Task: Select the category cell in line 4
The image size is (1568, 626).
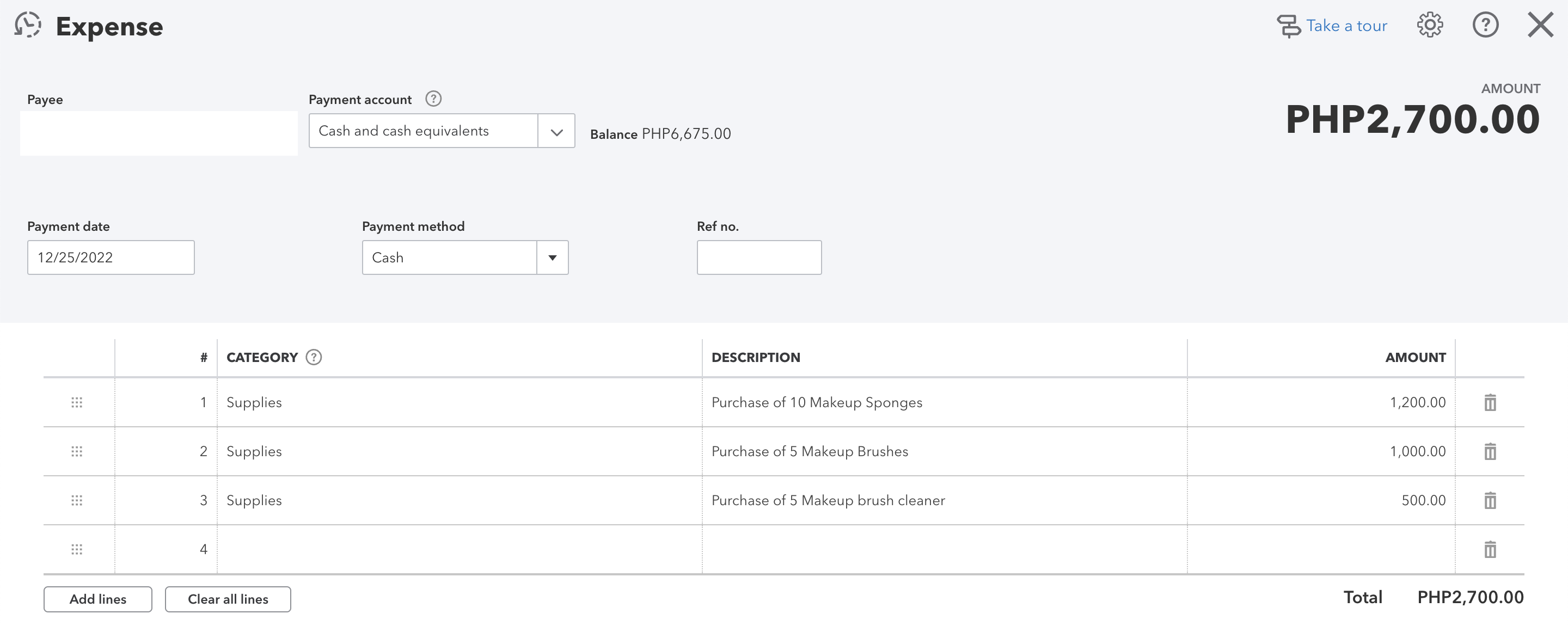Action: (x=459, y=549)
